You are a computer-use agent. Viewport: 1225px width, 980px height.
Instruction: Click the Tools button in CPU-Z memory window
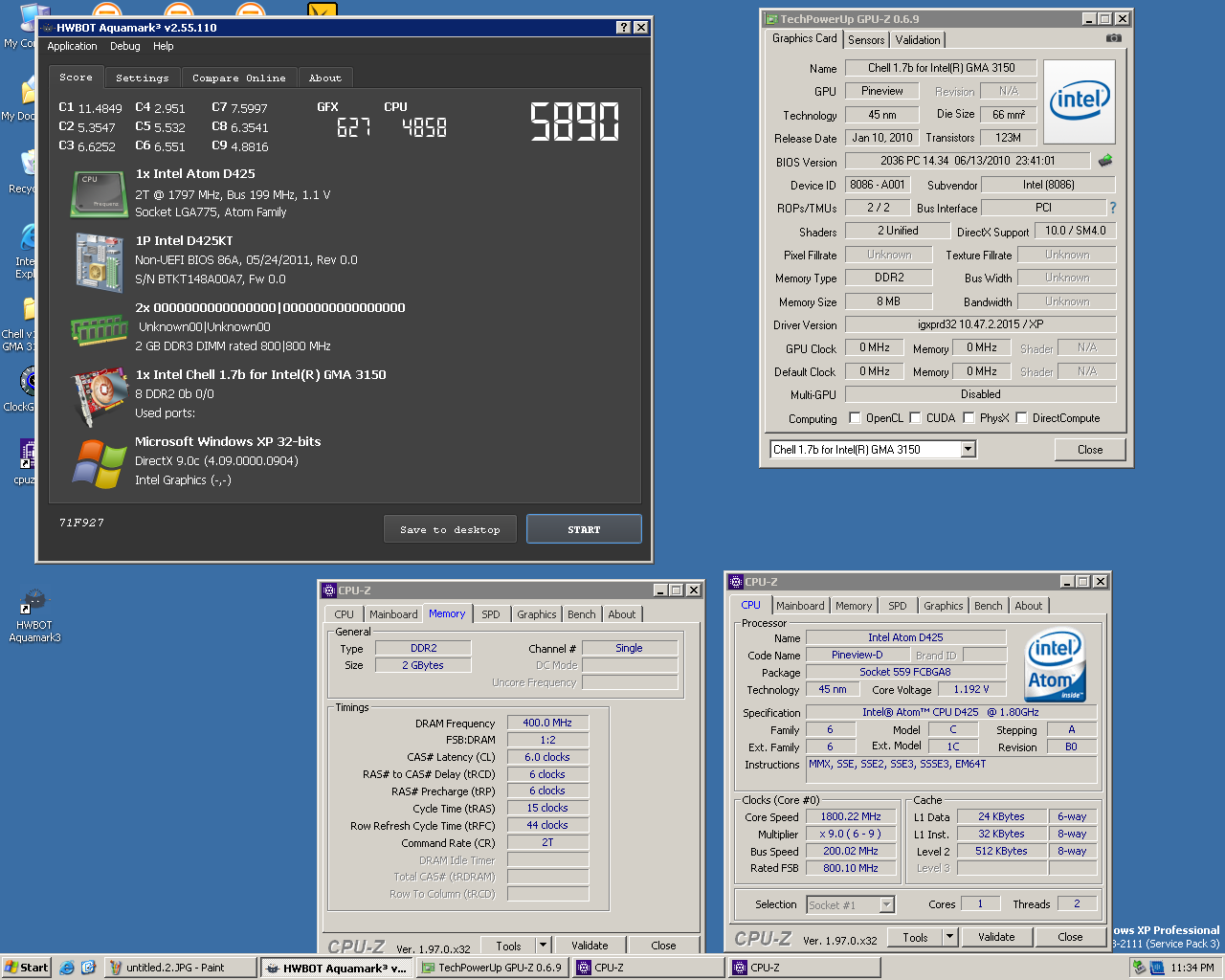click(x=509, y=946)
